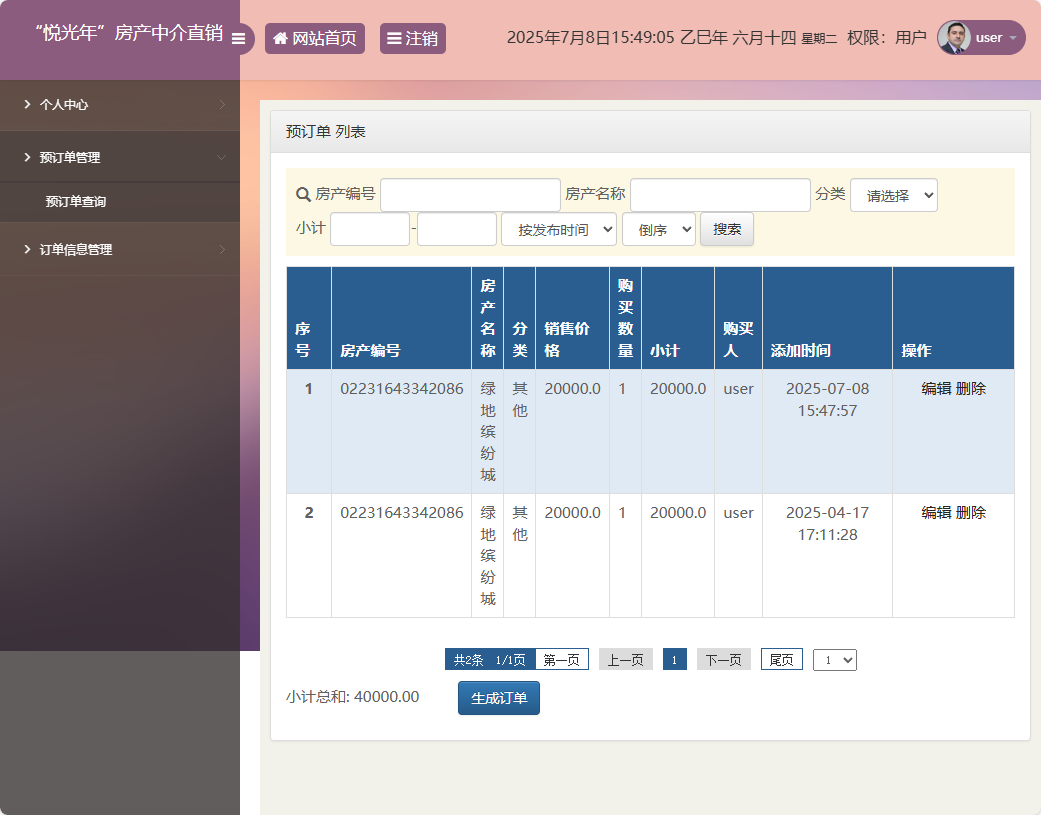
Task: Open the page number dropdown in pagination
Action: (x=834, y=659)
